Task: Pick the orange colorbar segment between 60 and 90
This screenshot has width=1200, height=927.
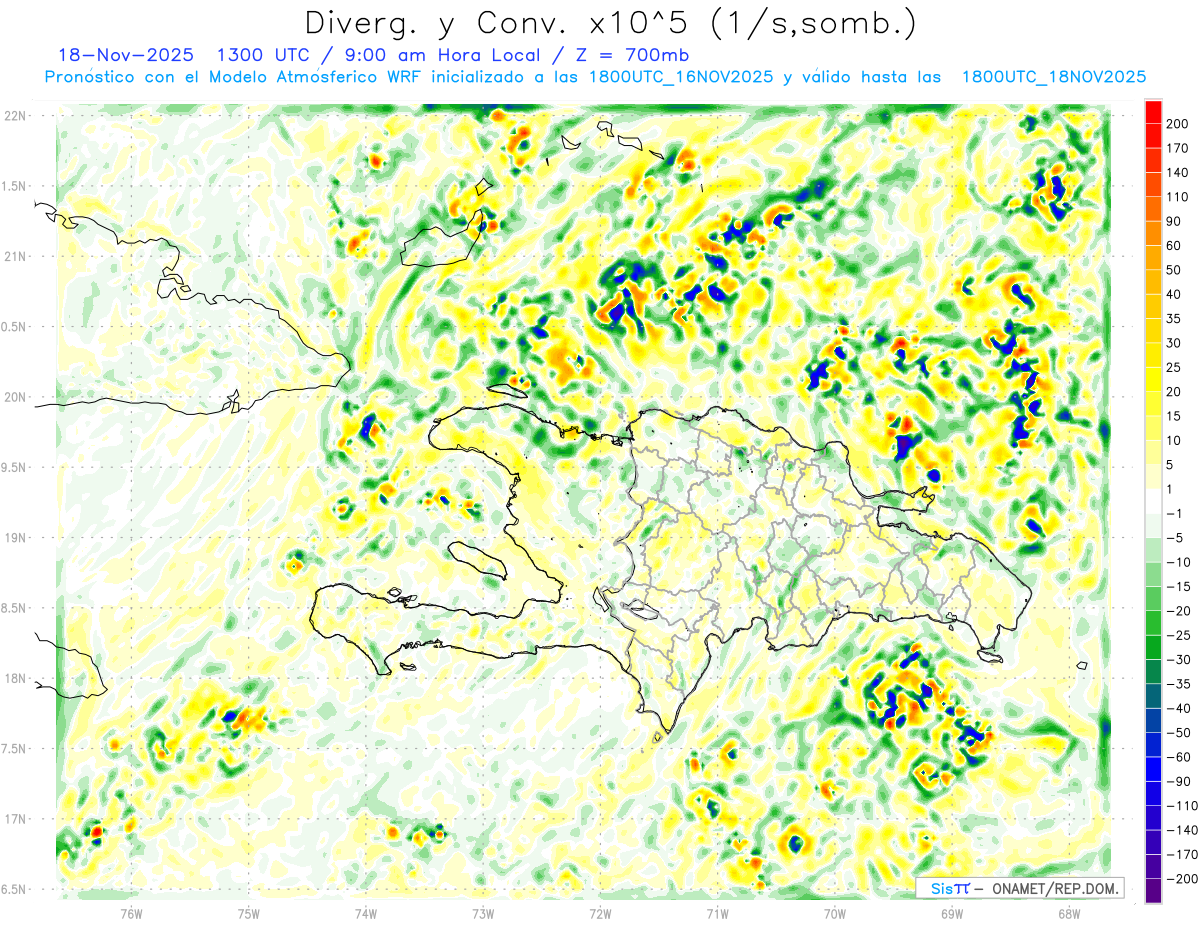Action: pos(1153,234)
